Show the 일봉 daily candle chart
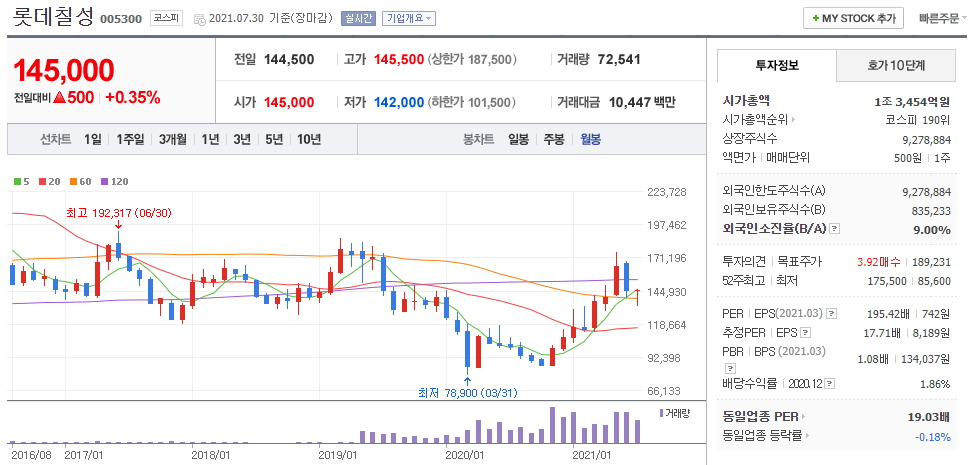 point(518,139)
